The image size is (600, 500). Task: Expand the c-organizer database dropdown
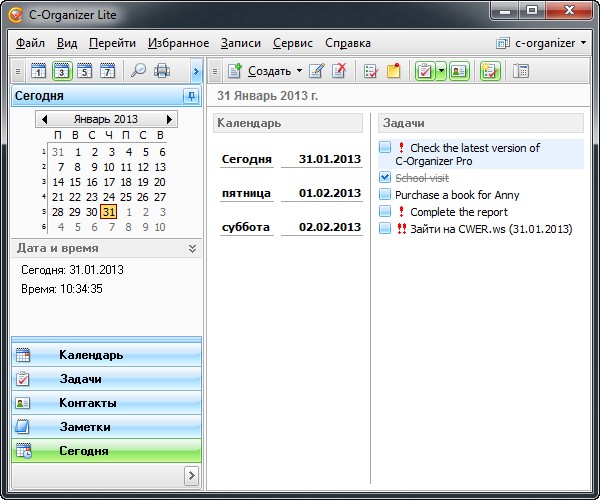tap(583, 43)
